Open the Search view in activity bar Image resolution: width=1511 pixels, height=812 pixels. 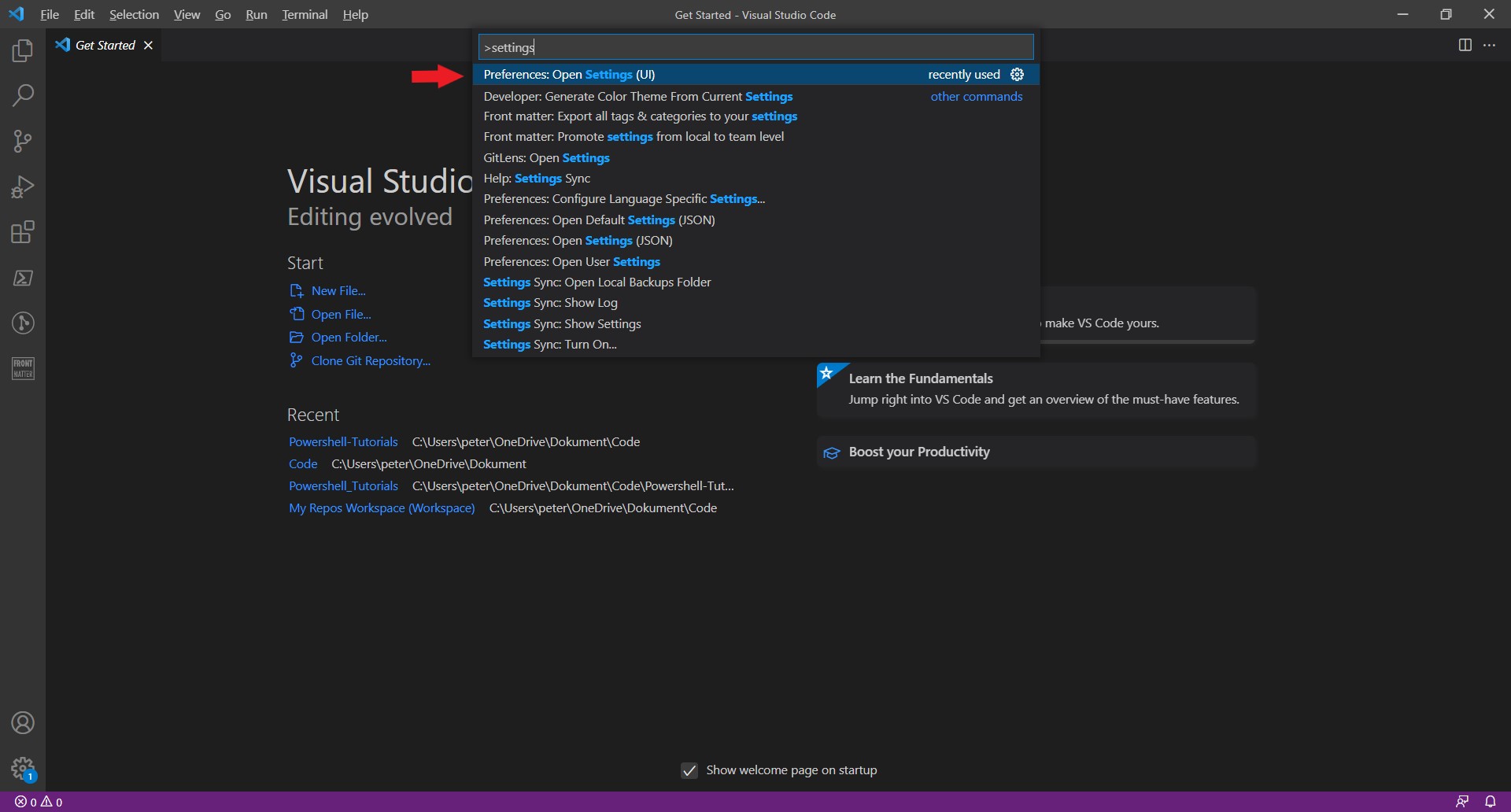tap(23, 96)
